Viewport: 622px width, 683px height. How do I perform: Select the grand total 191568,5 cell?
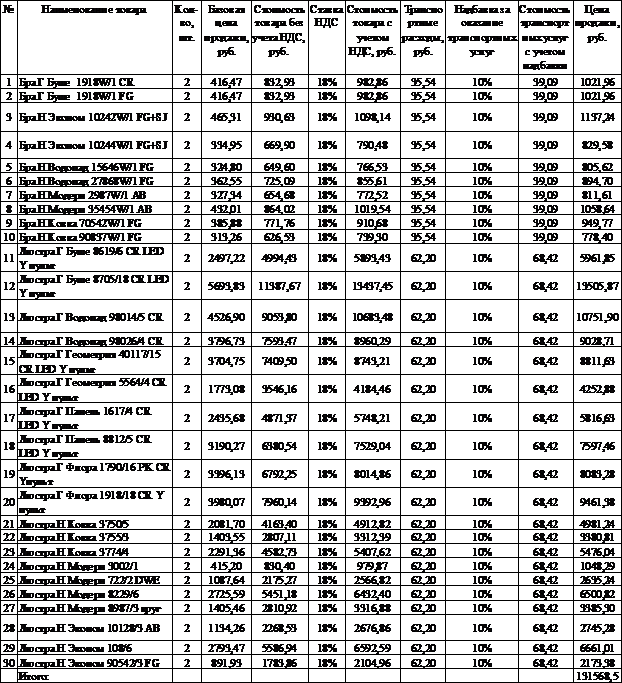tap(597, 676)
